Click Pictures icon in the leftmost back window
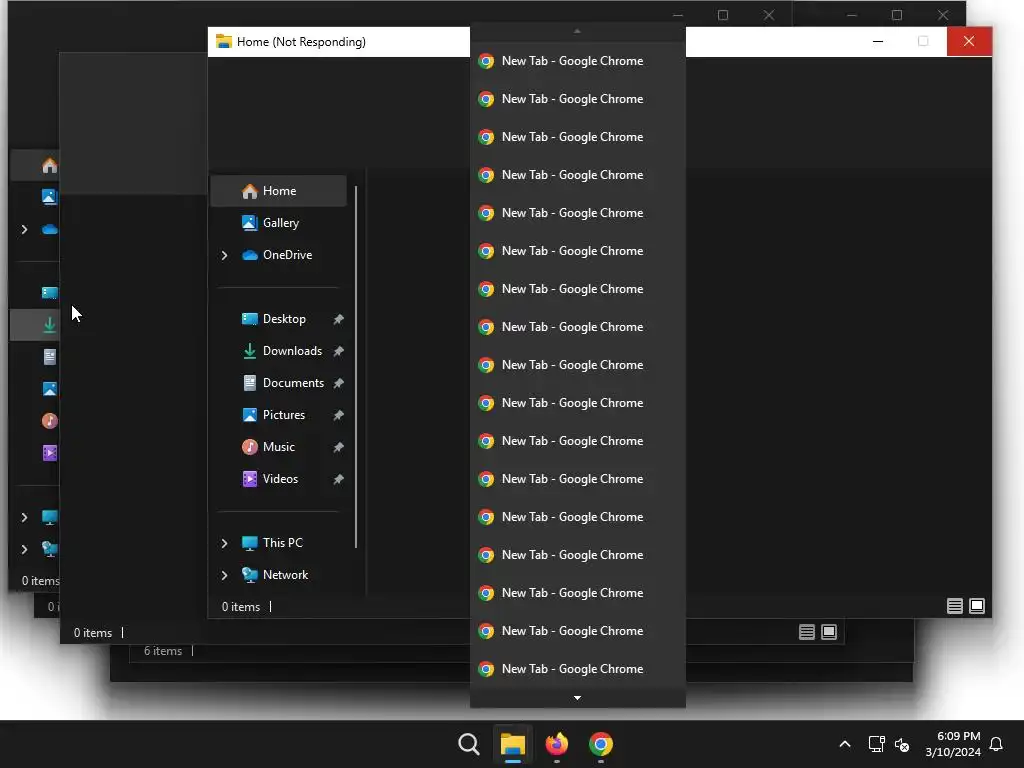1024x768 pixels. [50, 389]
